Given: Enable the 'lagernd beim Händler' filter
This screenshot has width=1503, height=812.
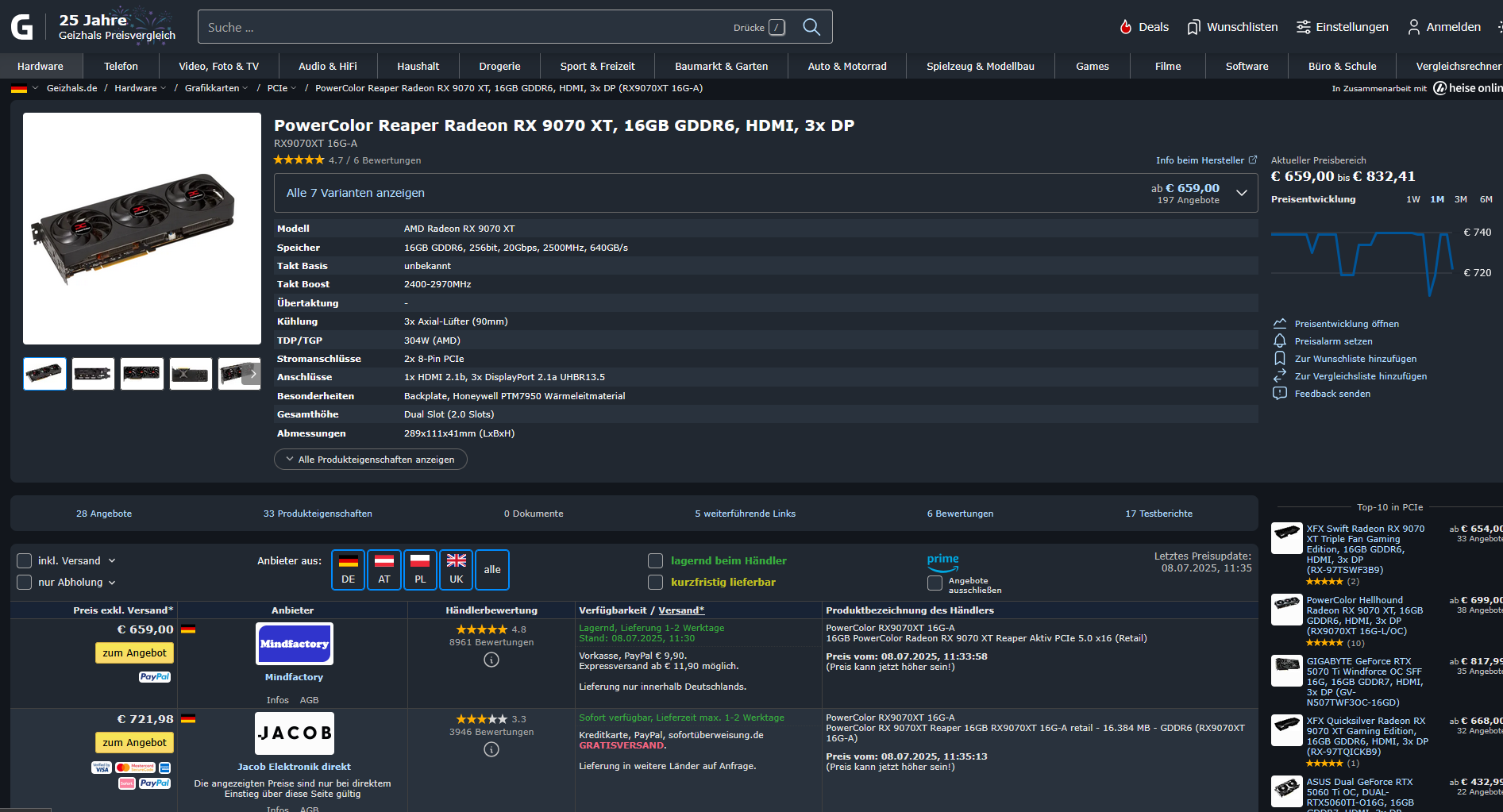Looking at the screenshot, I should (x=655, y=560).
